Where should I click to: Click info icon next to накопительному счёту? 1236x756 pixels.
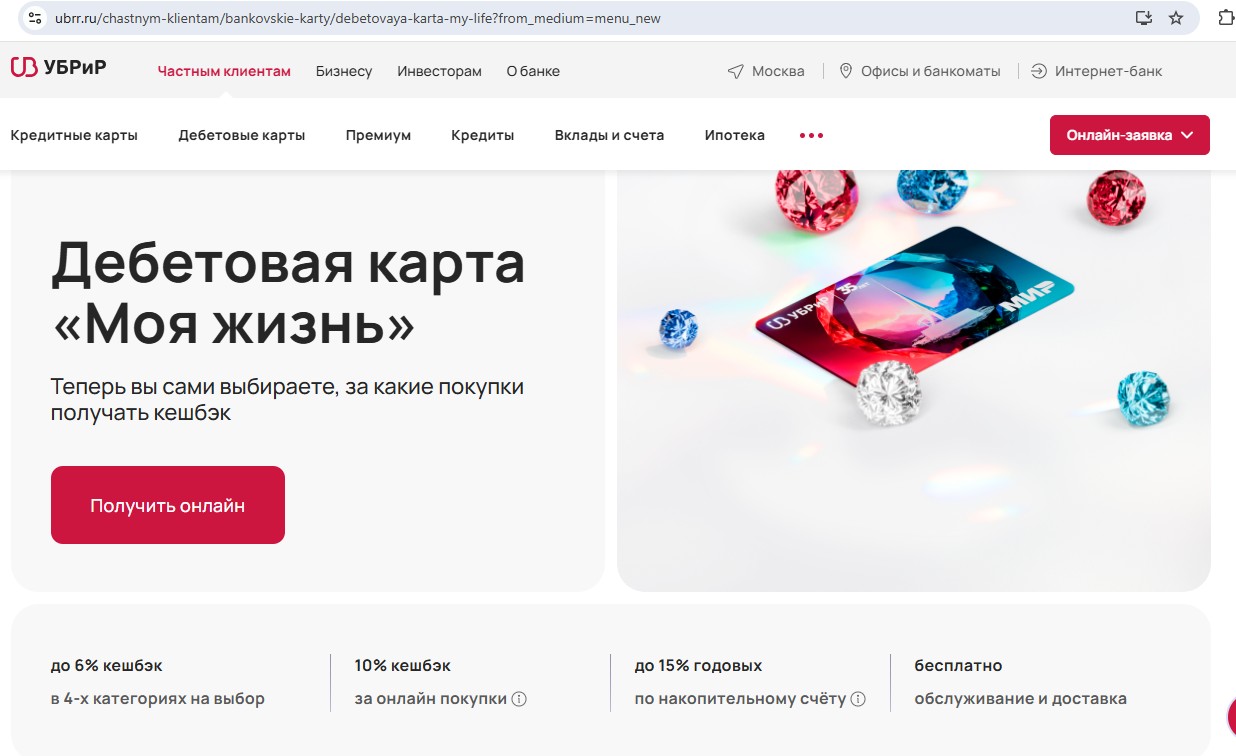[858, 699]
